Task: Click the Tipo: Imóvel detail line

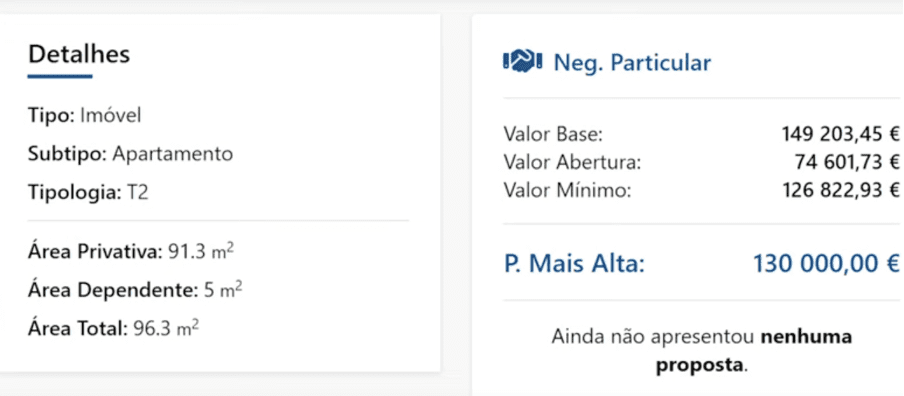Action: [x=85, y=115]
